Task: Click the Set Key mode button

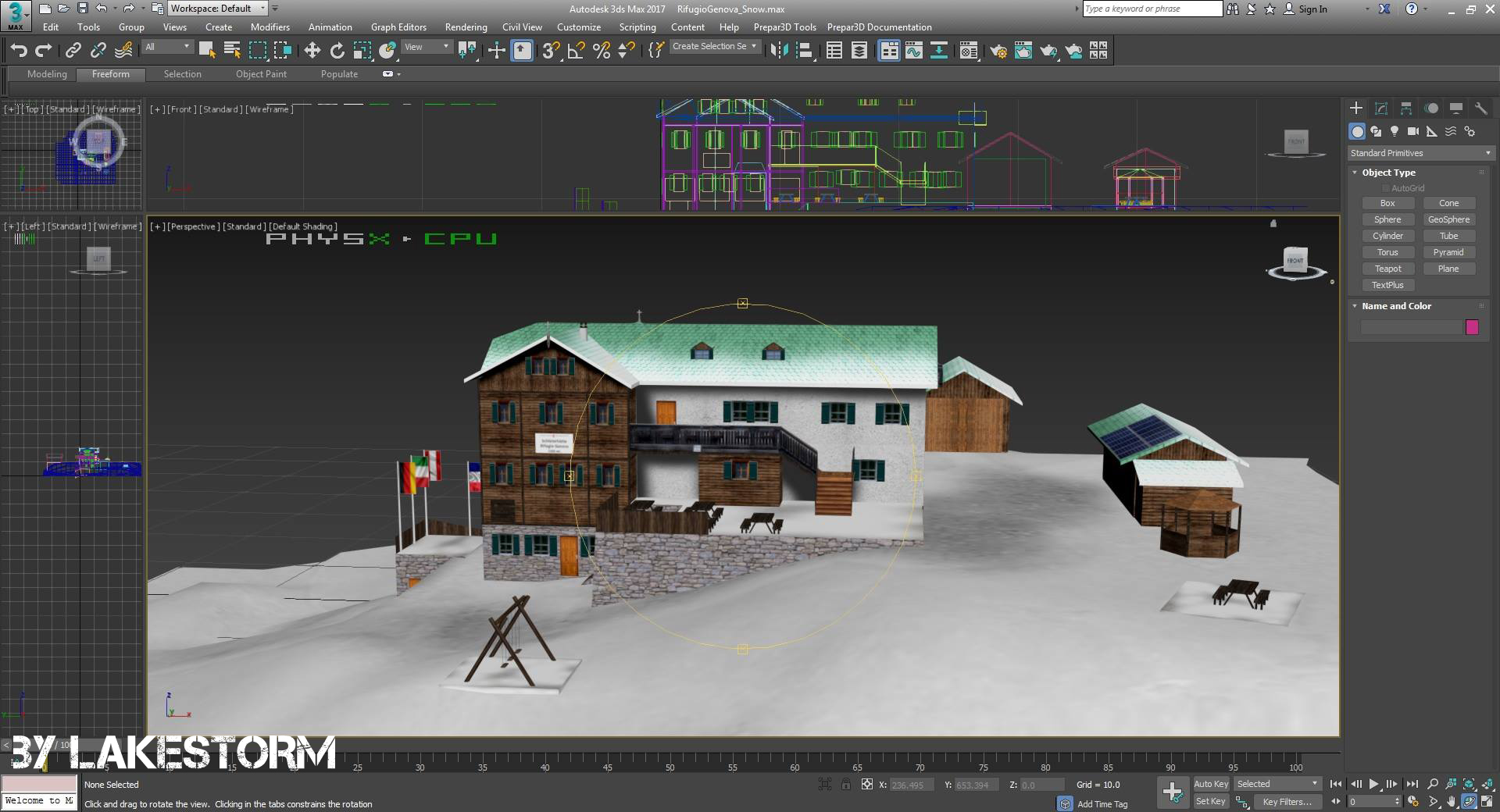Action: point(1211,801)
